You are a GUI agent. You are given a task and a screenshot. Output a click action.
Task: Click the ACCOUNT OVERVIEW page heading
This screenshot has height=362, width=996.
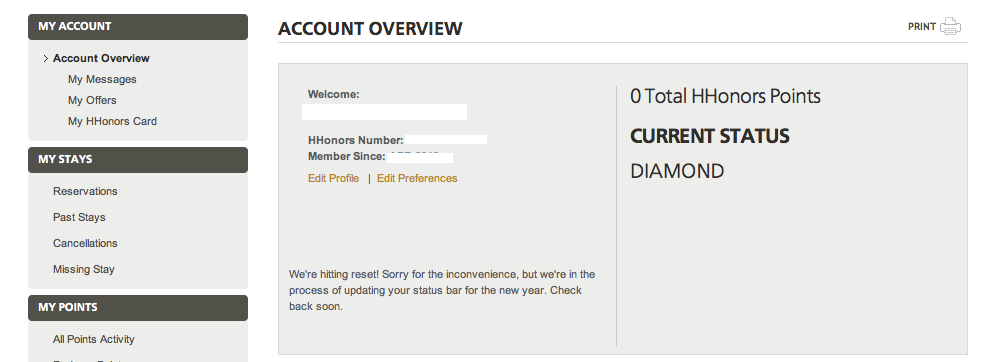pos(370,29)
